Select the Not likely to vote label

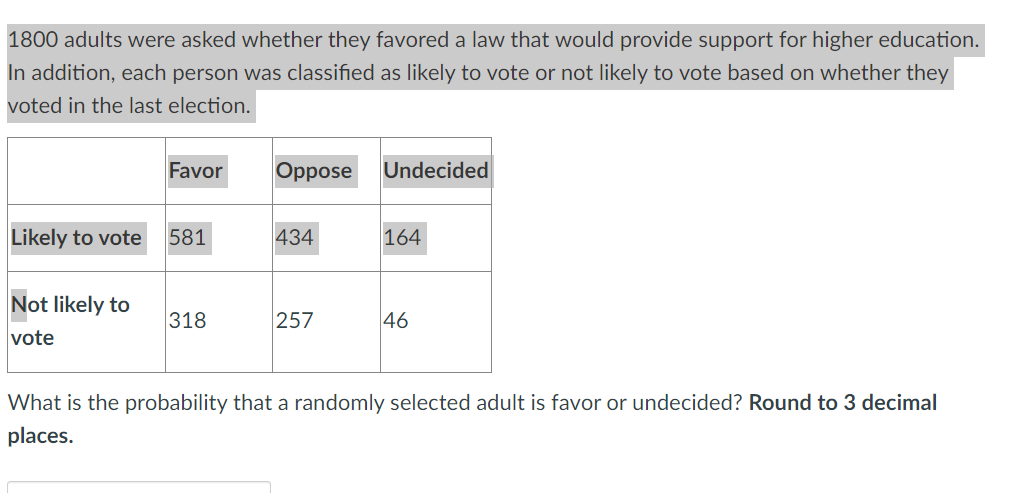click(x=70, y=320)
